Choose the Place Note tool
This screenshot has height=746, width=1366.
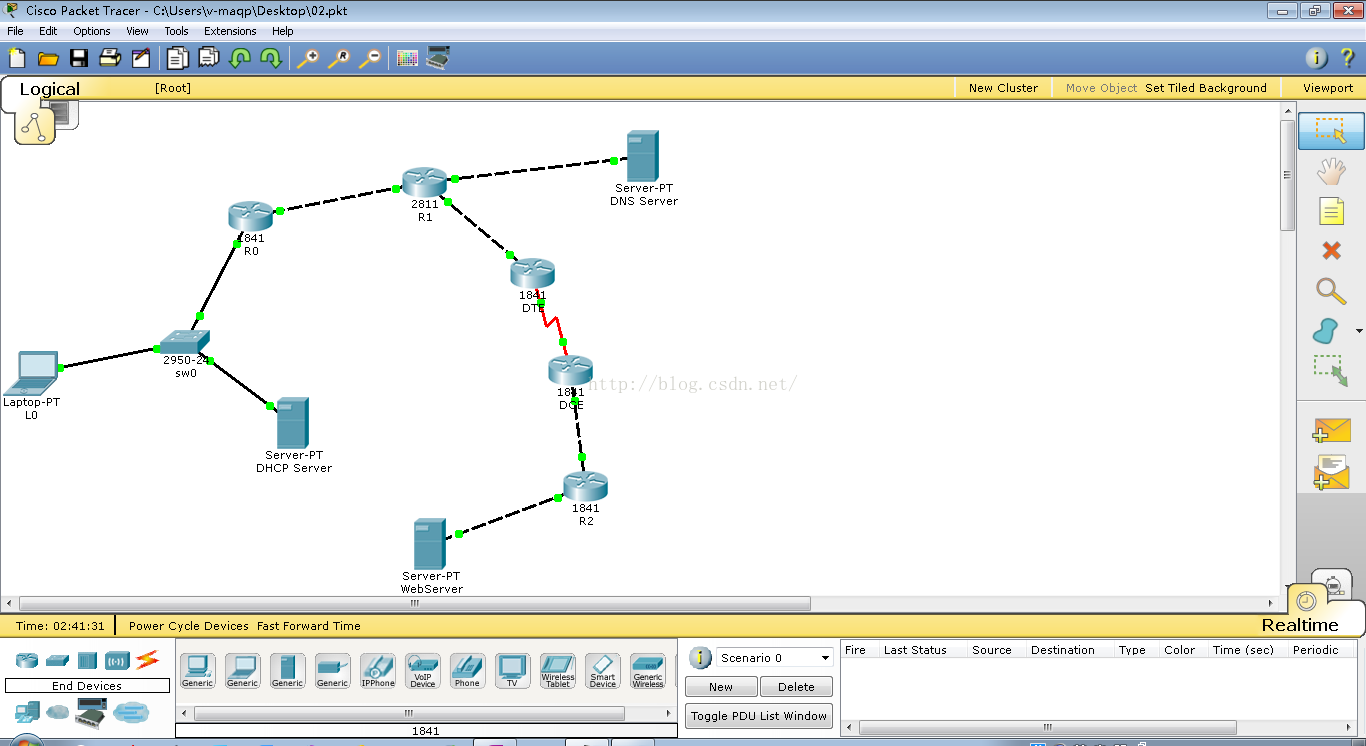pos(1331,212)
